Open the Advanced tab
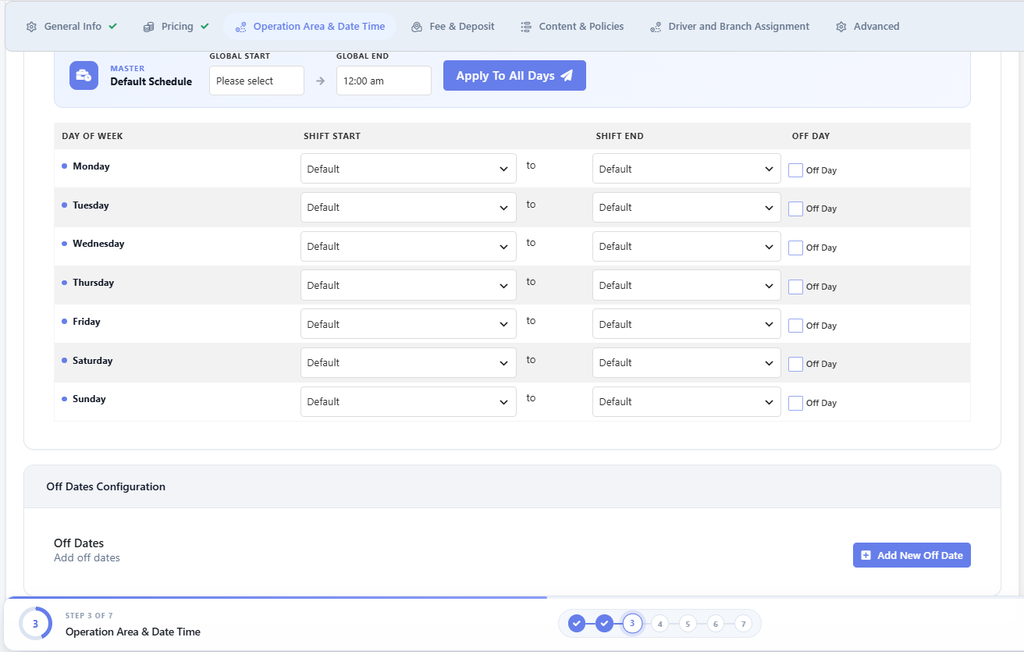The width and height of the screenshot is (1024, 652). point(867,27)
